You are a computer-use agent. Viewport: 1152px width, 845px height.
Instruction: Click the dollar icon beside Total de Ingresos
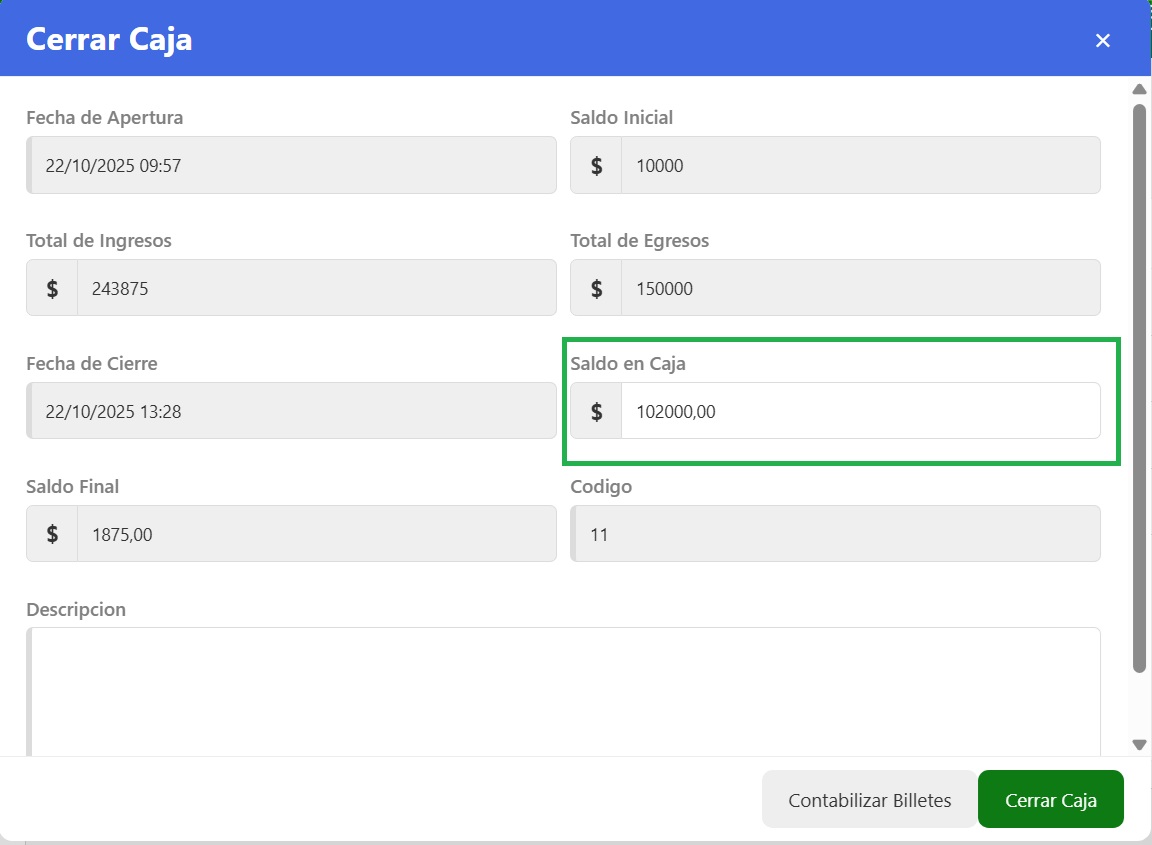pos(53,289)
